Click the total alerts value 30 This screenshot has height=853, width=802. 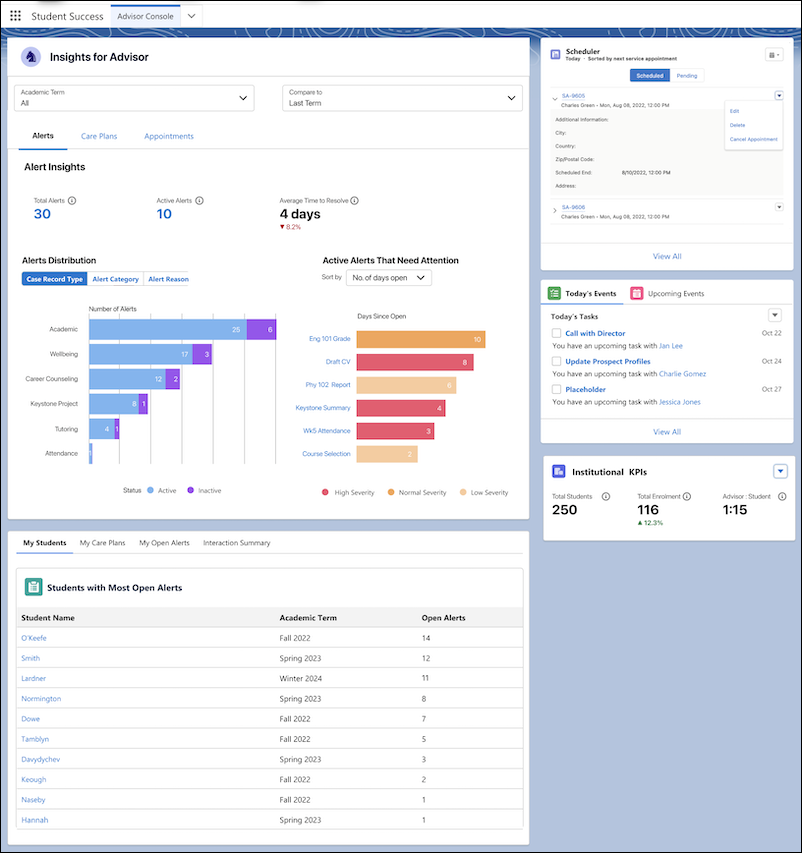coord(42,214)
